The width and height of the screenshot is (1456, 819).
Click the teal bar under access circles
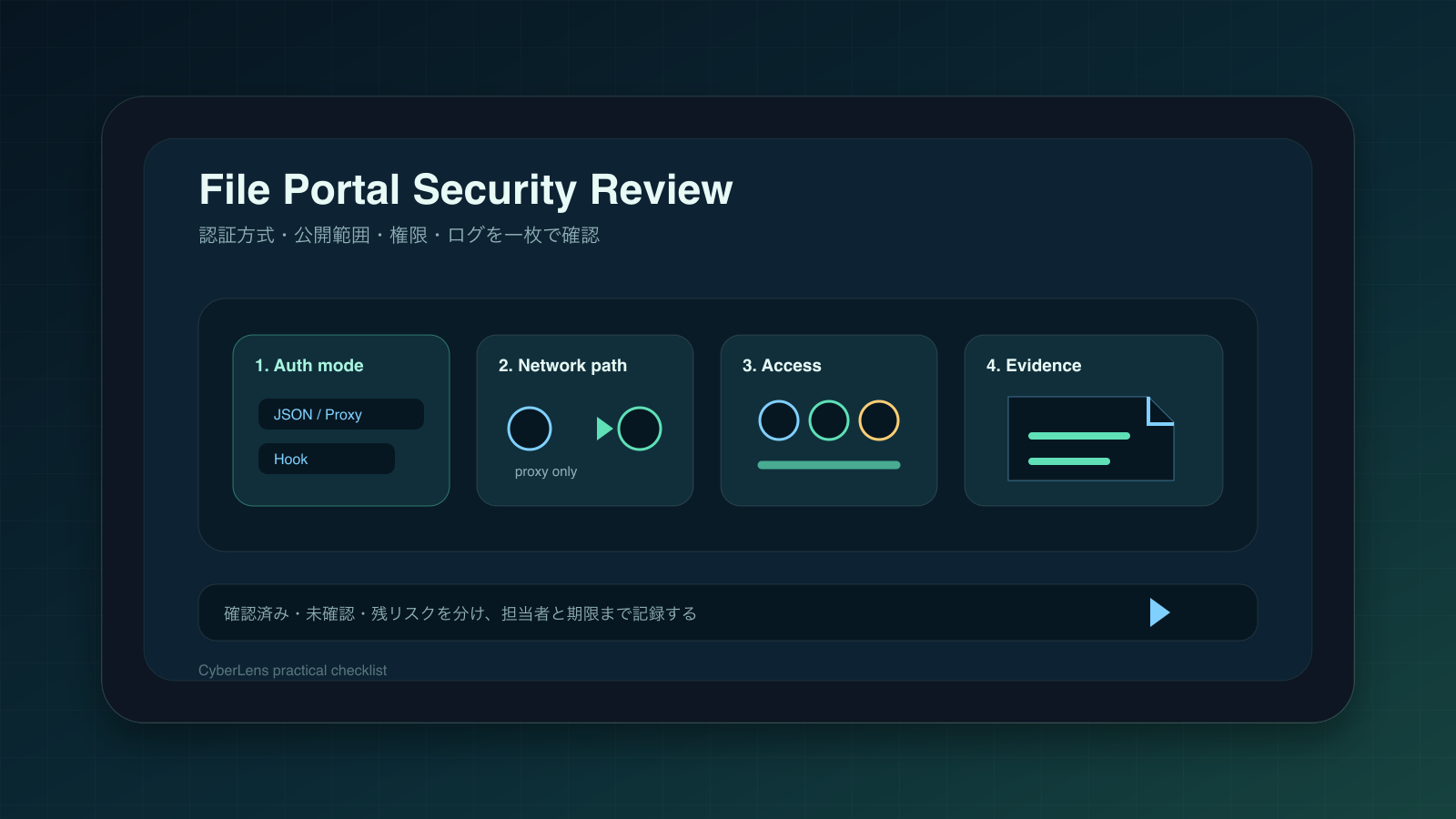(829, 465)
